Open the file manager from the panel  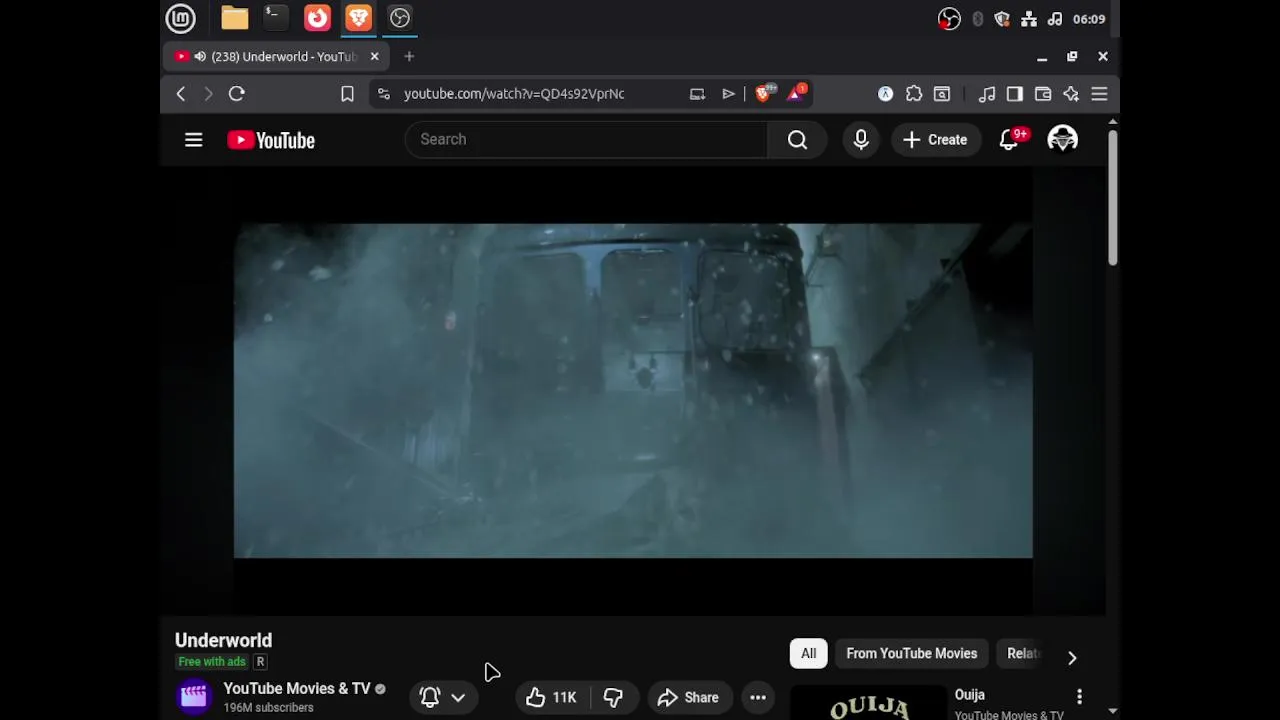pyautogui.click(x=235, y=18)
